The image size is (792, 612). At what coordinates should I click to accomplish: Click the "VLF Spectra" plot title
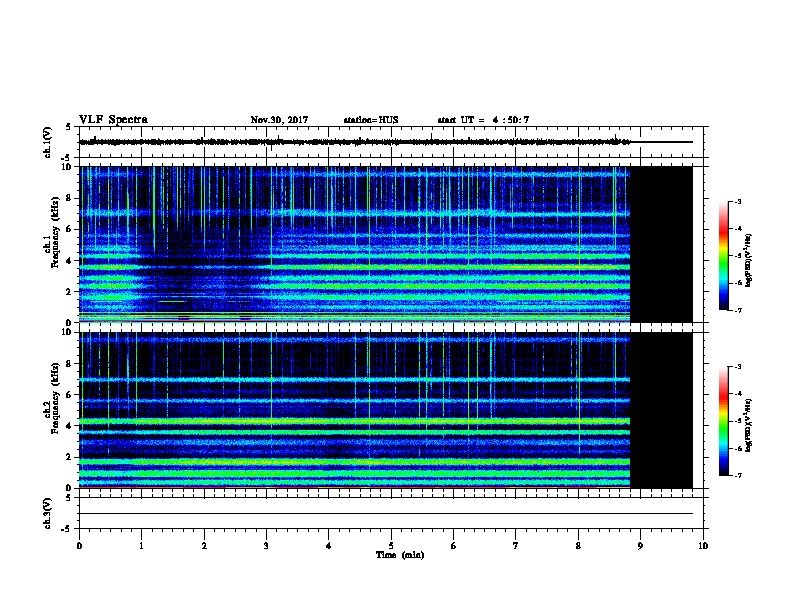point(113,120)
